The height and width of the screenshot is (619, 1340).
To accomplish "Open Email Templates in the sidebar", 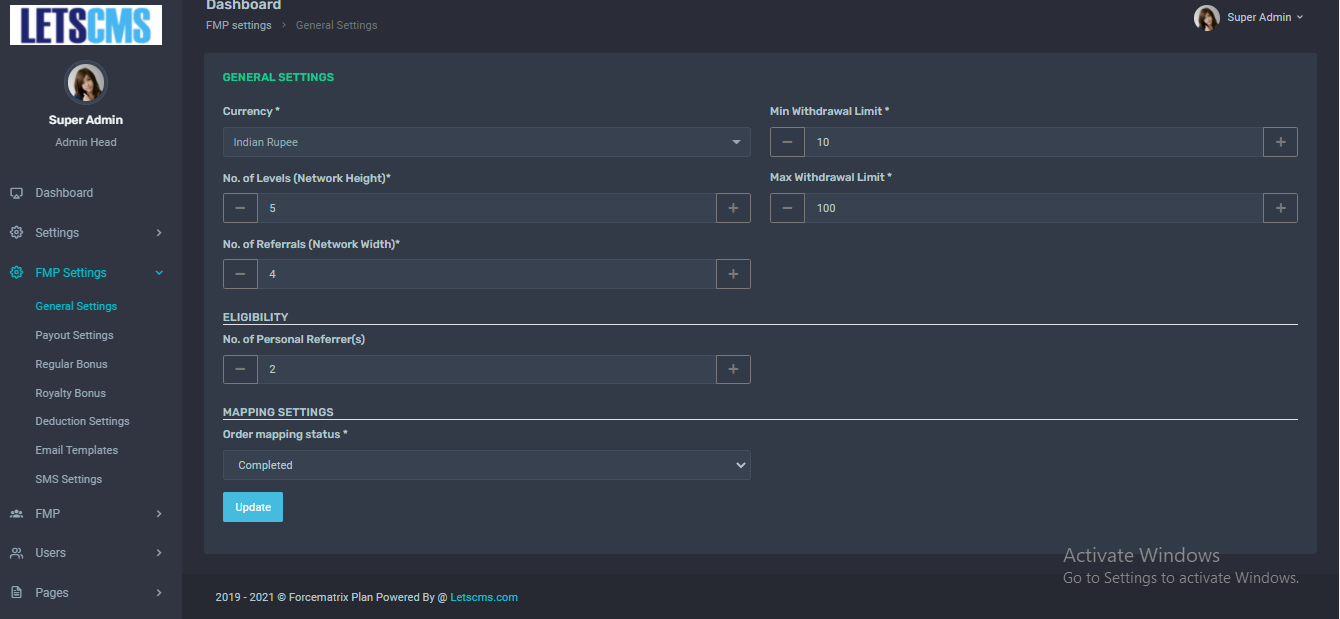I will click(x=76, y=450).
